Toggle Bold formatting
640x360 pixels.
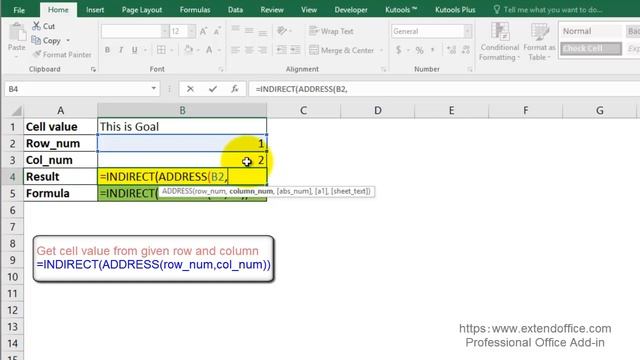click(107, 50)
